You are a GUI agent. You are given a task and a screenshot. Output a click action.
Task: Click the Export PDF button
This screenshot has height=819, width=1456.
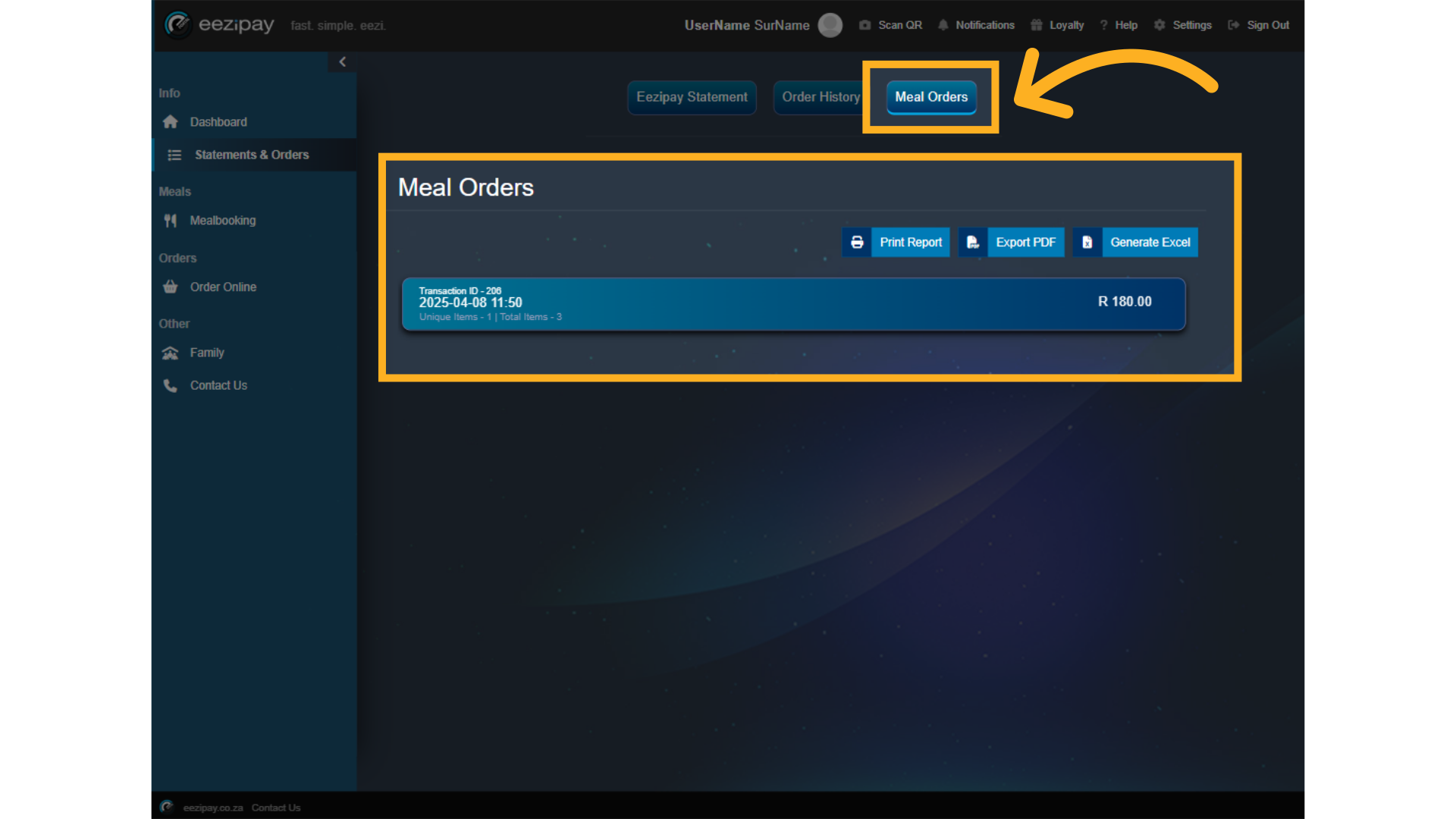[1011, 242]
